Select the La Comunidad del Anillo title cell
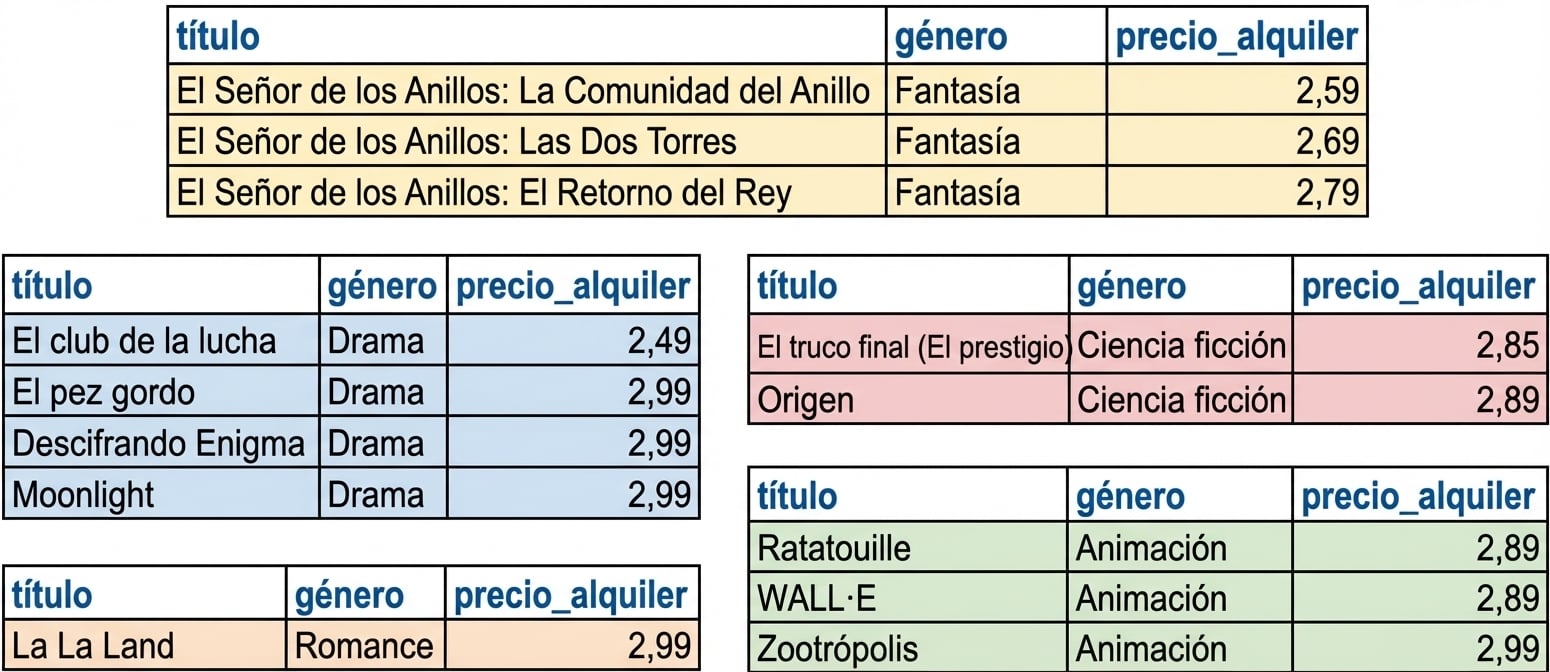The height and width of the screenshot is (672, 1550). click(526, 90)
